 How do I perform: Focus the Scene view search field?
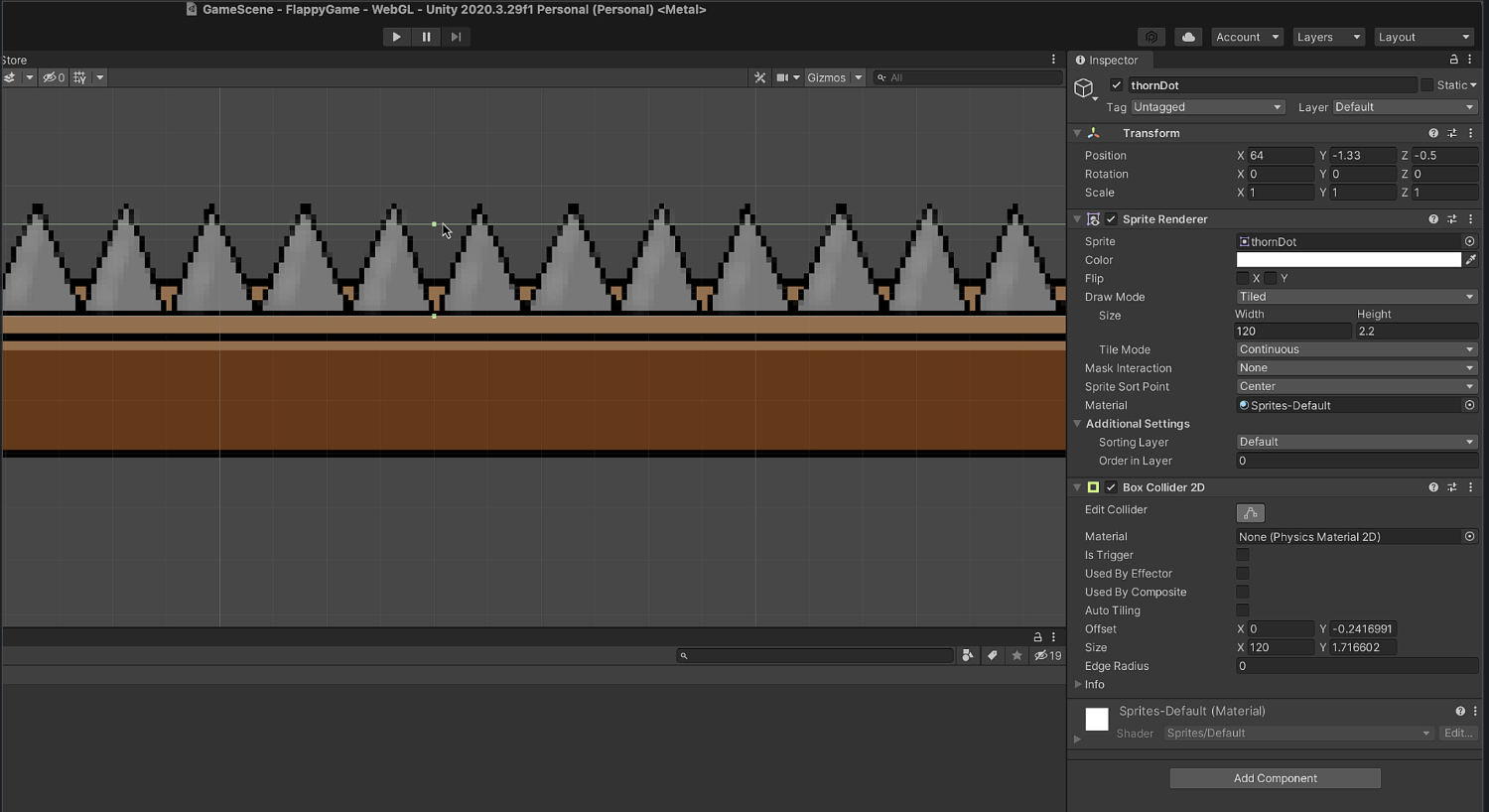pos(968,77)
